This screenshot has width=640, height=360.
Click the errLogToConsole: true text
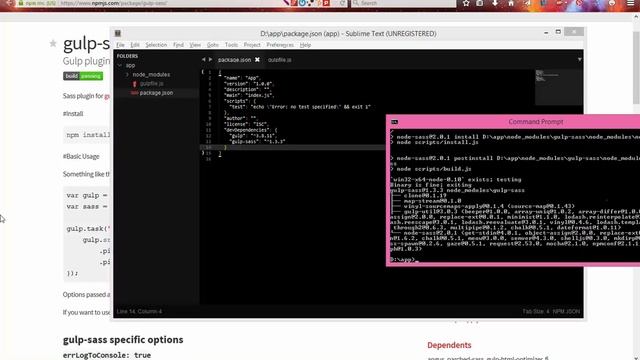tap(107, 355)
